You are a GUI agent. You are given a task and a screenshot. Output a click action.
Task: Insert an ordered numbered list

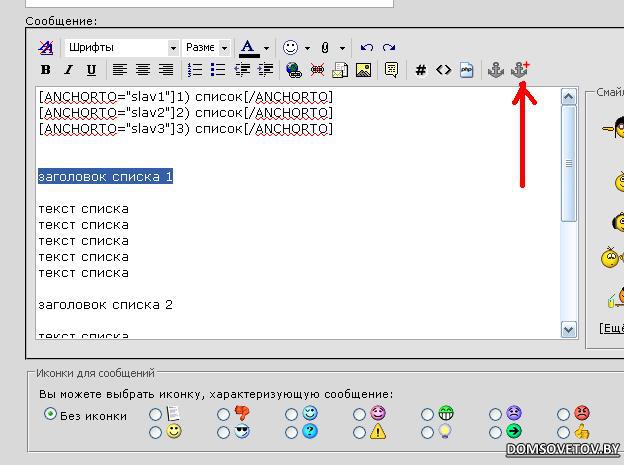(195, 70)
